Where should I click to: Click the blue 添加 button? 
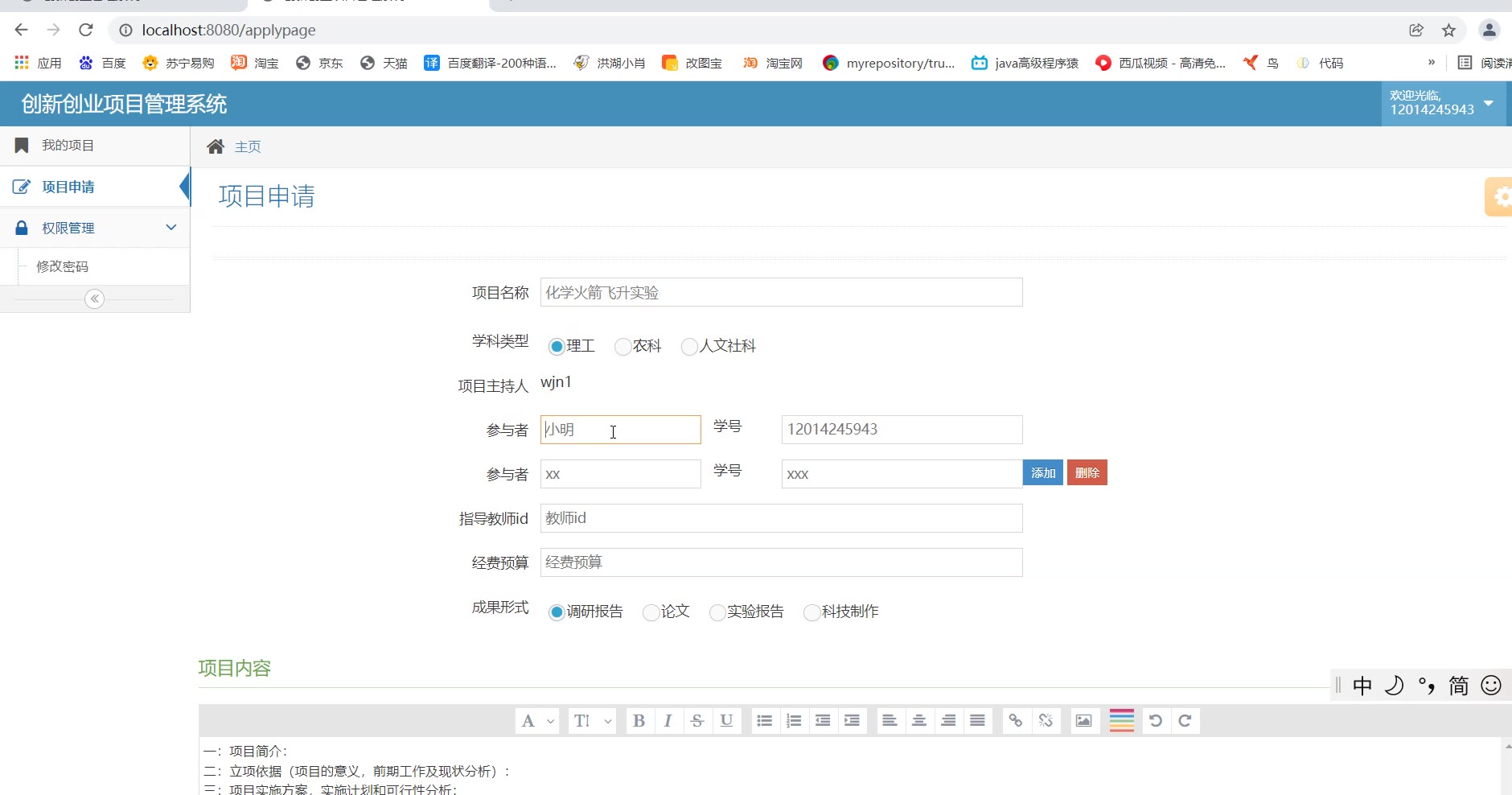(x=1043, y=473)
